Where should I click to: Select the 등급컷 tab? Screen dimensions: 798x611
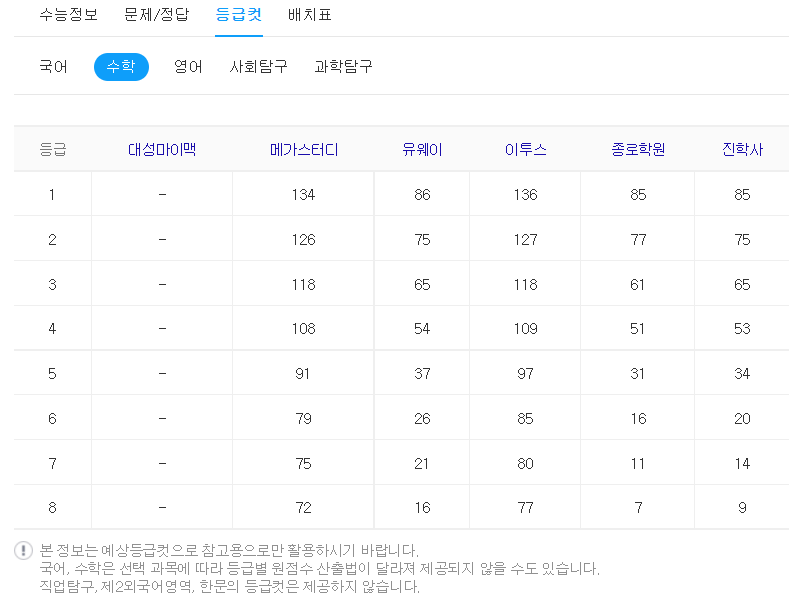(239, 14)
